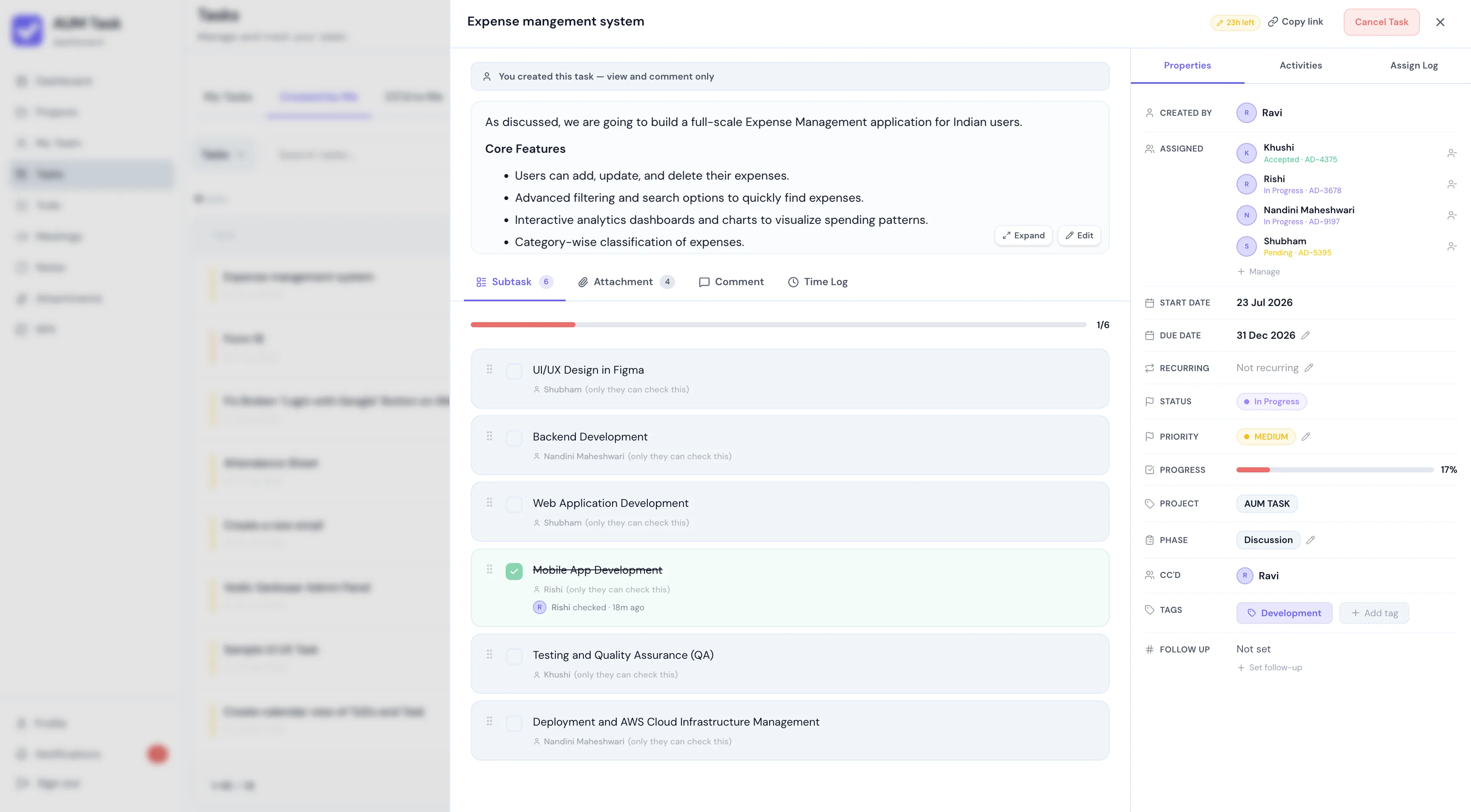Open the Time Log tab
Image resolution: width=1471 pixels, height=812 pixels.
pos(818,281)
